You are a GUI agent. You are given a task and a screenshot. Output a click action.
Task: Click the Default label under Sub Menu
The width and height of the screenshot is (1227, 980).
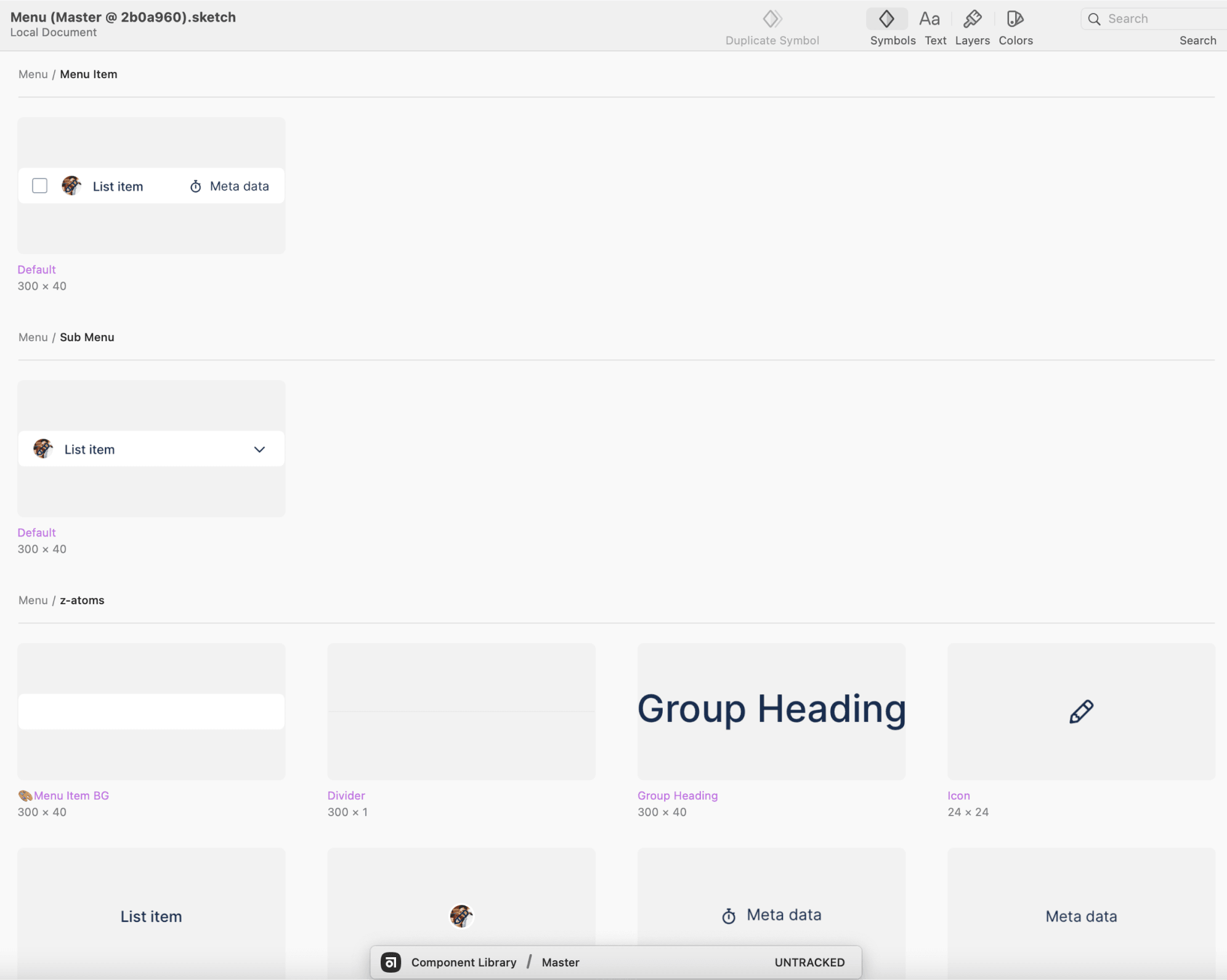(x=36, y=532)
